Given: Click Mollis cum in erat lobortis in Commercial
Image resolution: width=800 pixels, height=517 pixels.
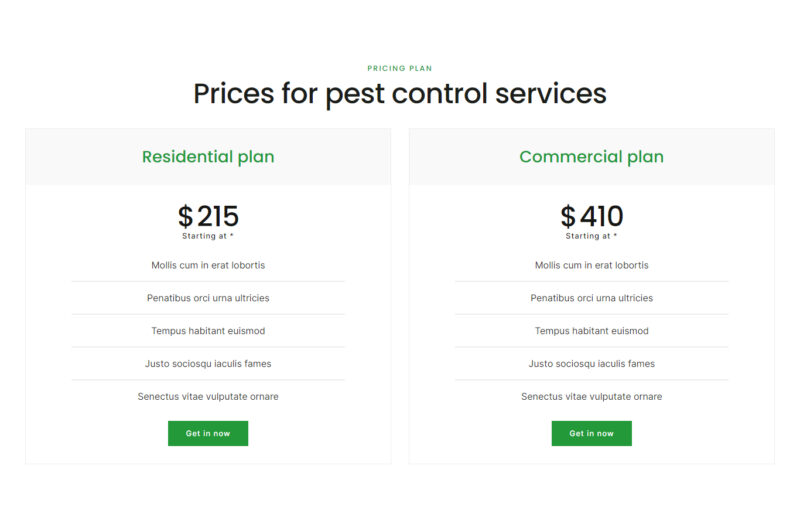Looking at the screenshot, I should click(591, 265).
